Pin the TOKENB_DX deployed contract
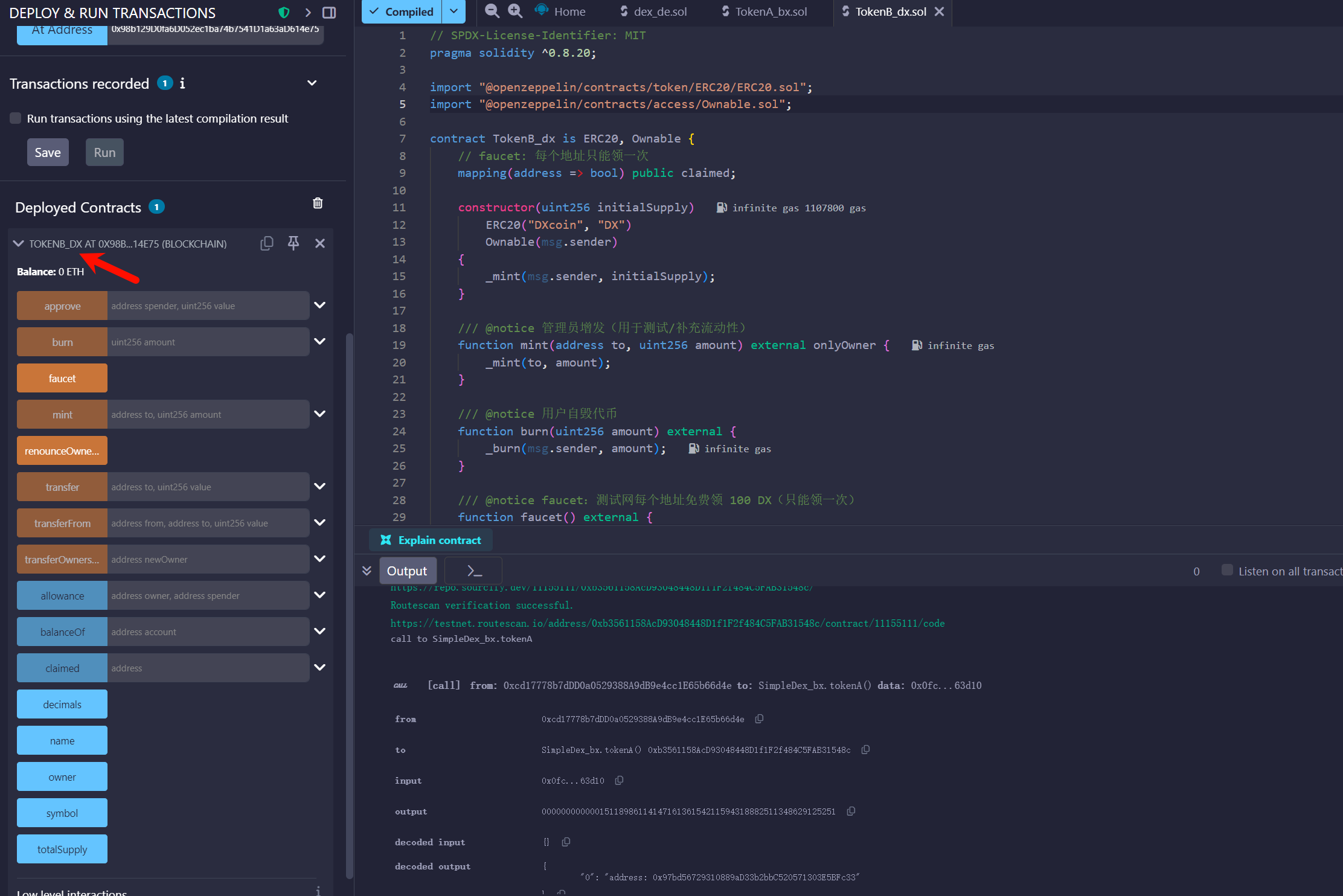1343x896 pixels. coord(293,243)
